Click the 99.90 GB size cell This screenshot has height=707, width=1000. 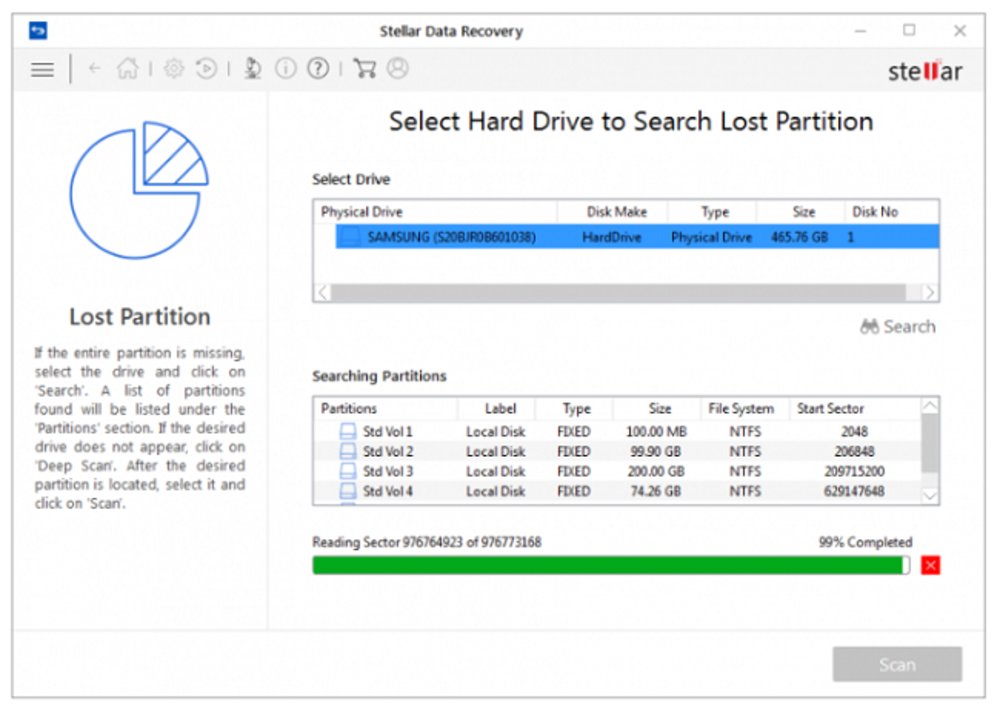[656, 451]
